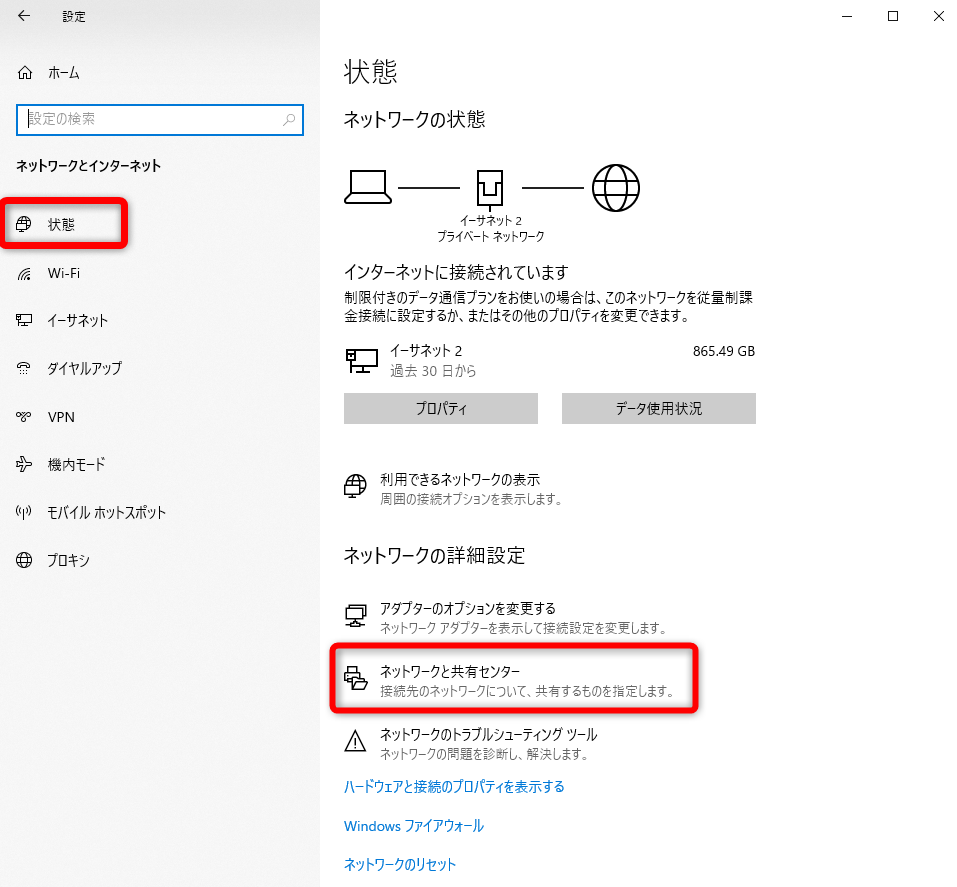Image resolution: width=957 pixels, height=887 pixels.
Task: Open ネットワークのトラブルシューティング ツール
Action: [x=489, y=734]
